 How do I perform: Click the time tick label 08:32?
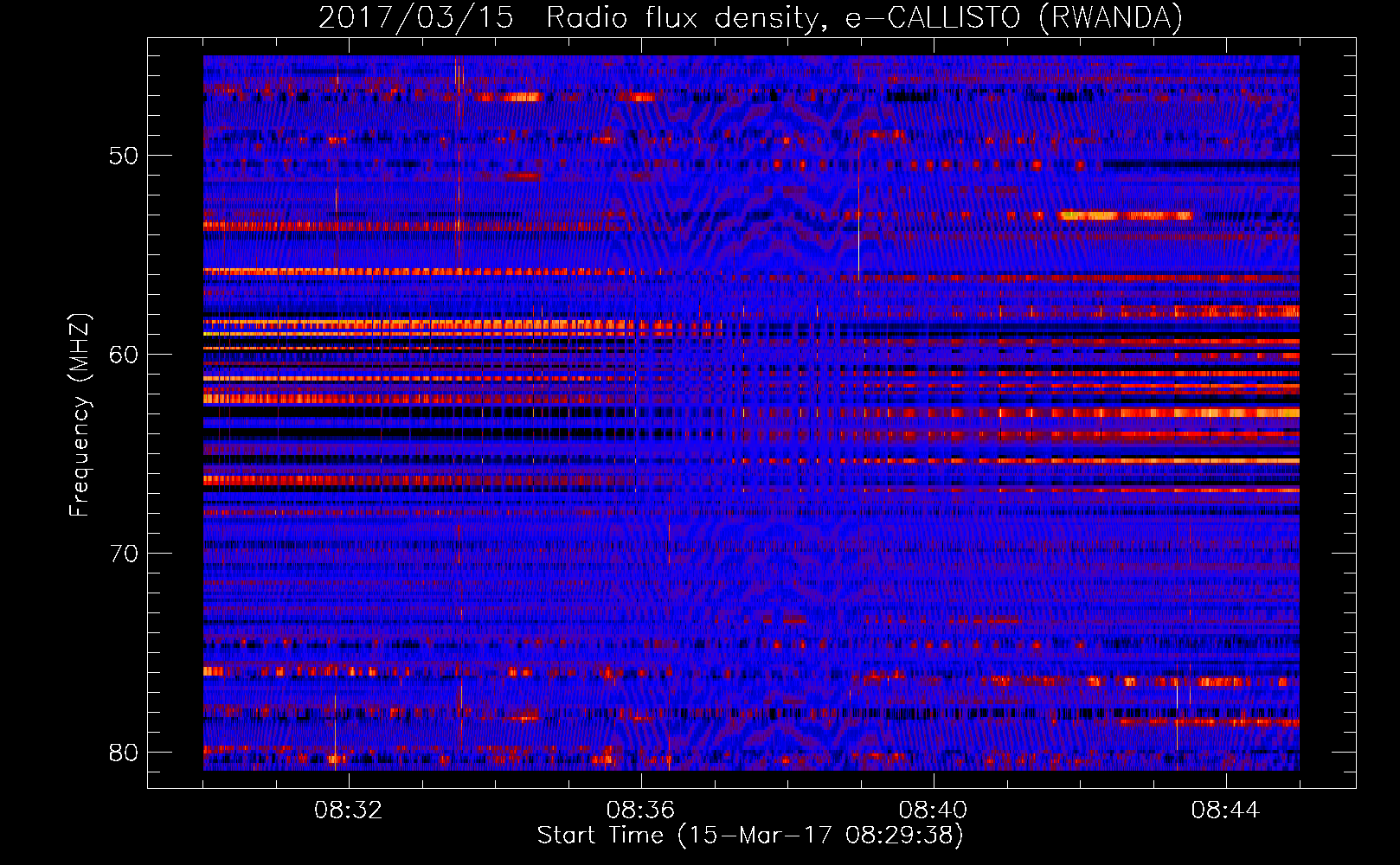(349, 811)
